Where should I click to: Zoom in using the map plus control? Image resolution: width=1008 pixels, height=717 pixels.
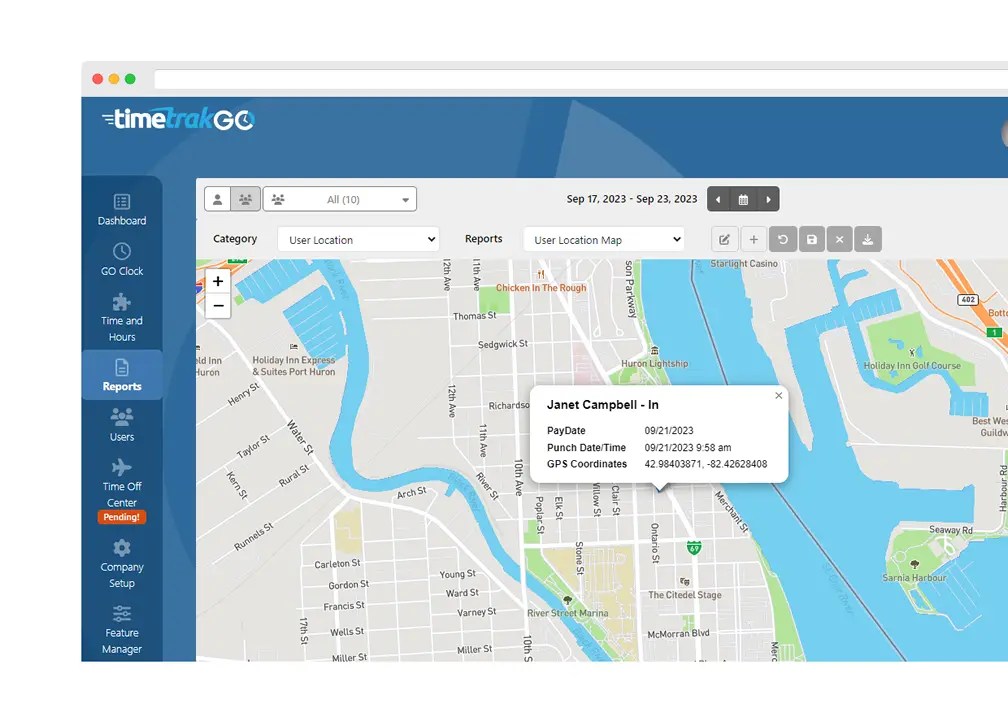[218, 281]
